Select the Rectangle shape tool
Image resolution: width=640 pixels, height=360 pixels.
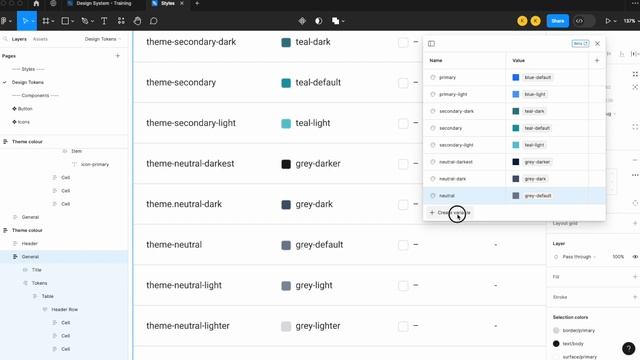64,21
